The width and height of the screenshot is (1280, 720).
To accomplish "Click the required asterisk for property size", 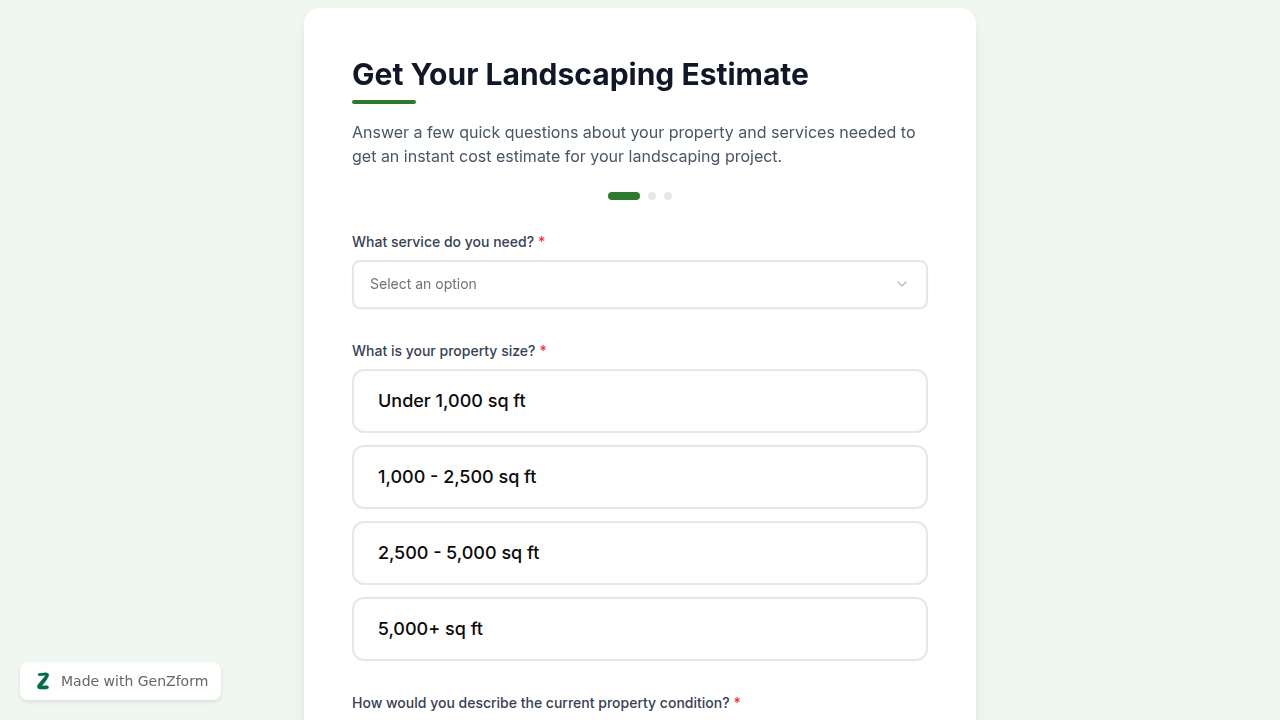I will pos(543,350).
